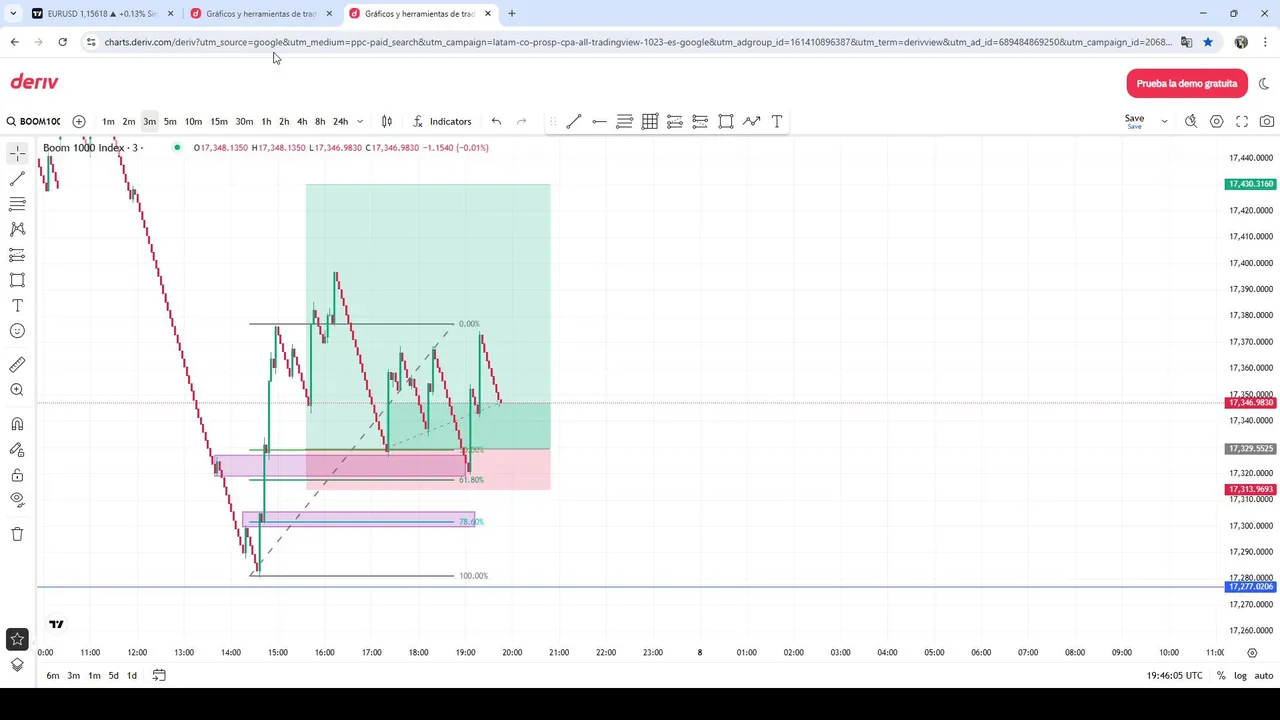Choose horizontal ray tool in floating toolbar

coord(599,122)
